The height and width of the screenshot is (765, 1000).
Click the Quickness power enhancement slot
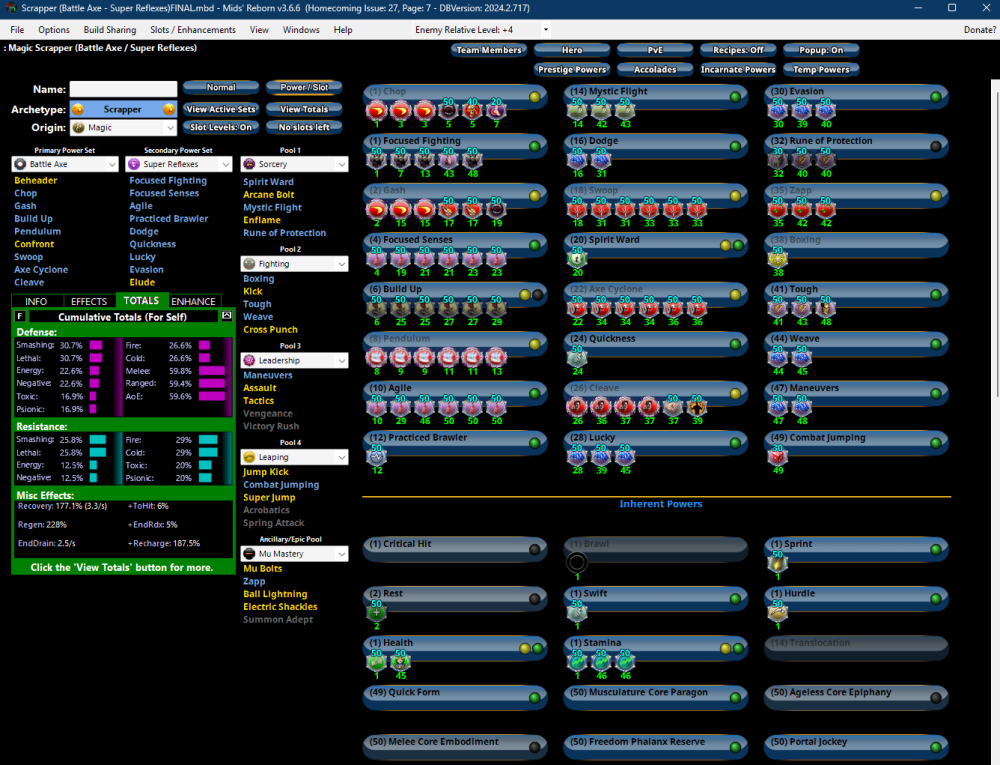(x=577, y=357)
